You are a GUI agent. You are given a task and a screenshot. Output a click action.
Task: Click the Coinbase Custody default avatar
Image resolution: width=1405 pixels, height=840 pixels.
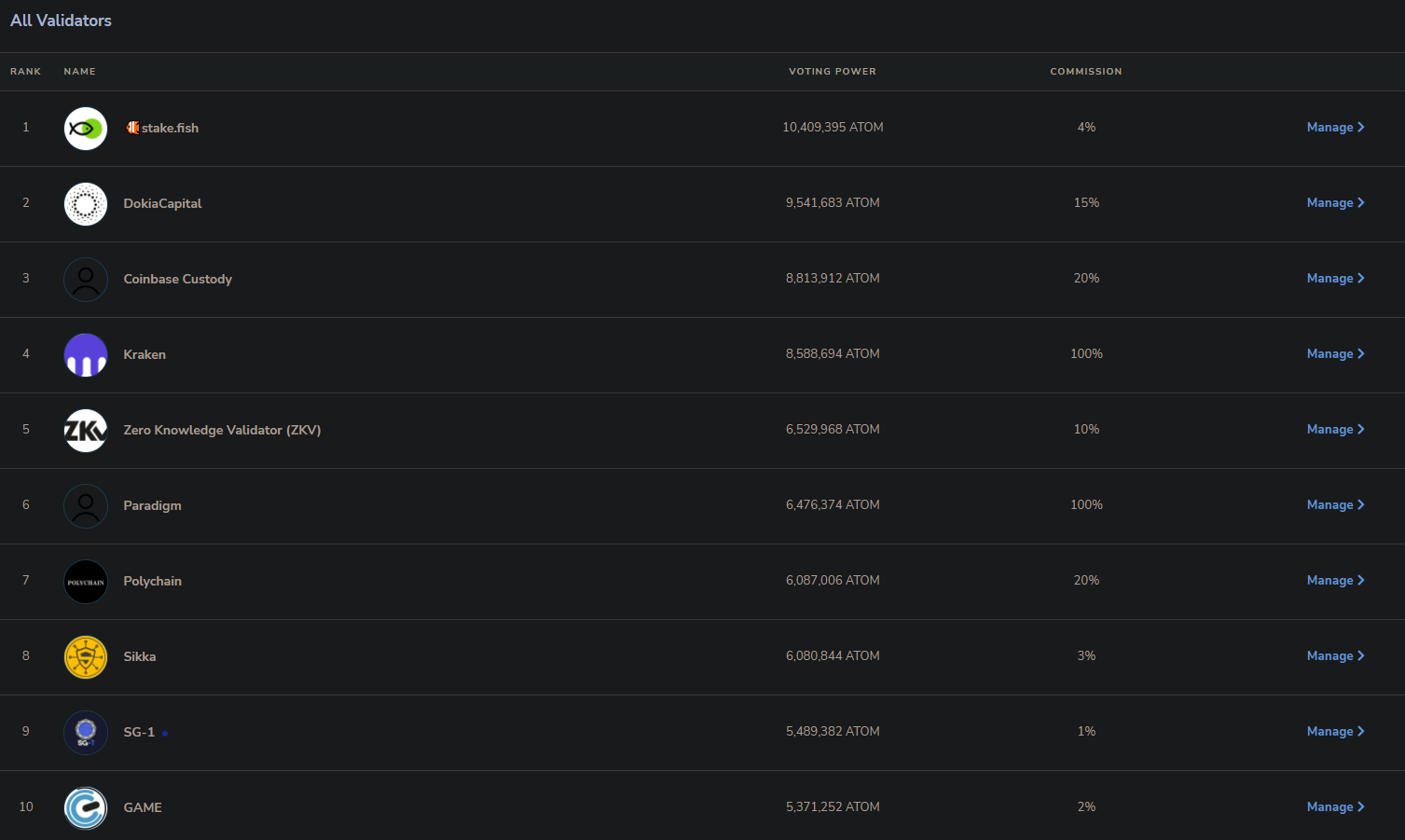pos(86,280)
